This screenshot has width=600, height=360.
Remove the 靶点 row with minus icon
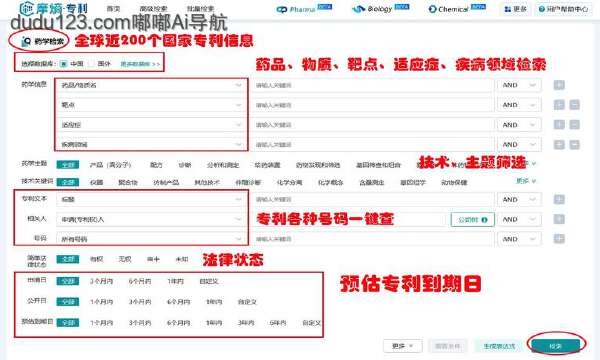pyautogui.click(x=574, y=105)
